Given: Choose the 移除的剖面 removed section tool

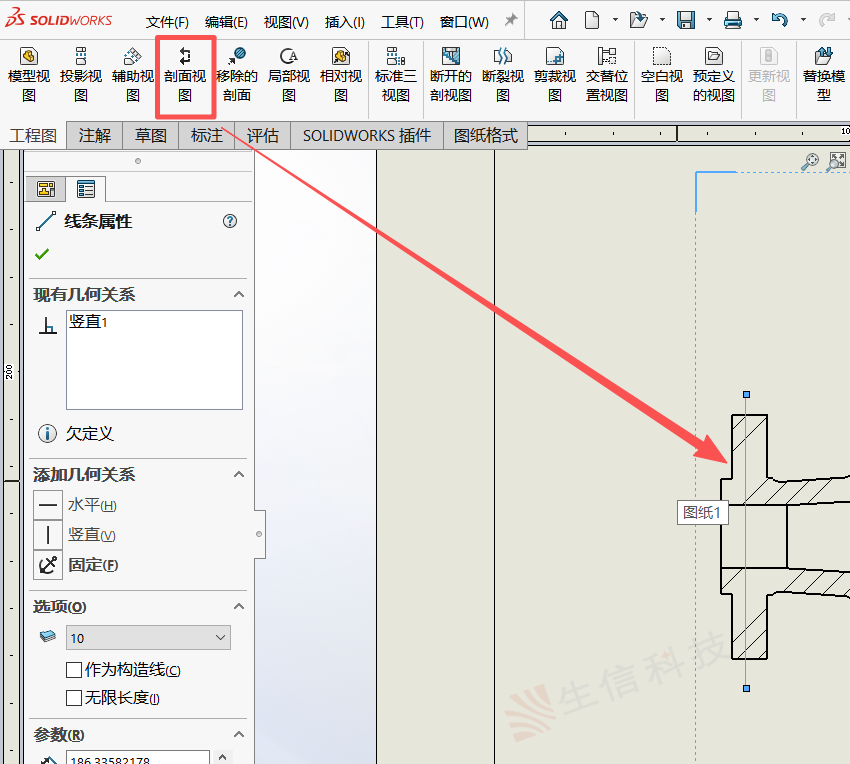Looking at the screenshot, I should coord(237,75).
